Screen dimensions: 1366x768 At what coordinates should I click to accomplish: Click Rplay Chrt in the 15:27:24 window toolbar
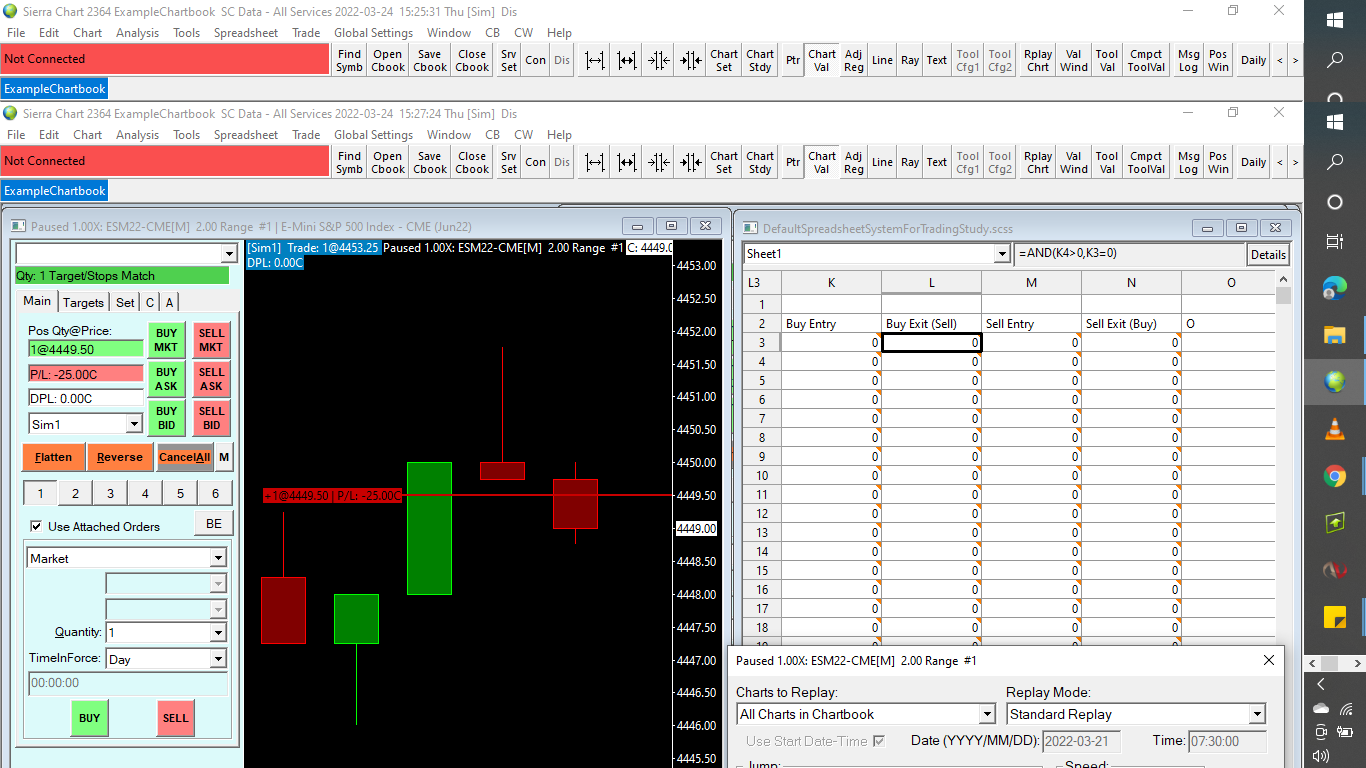pyautogui.click(x=1038, y=162)
